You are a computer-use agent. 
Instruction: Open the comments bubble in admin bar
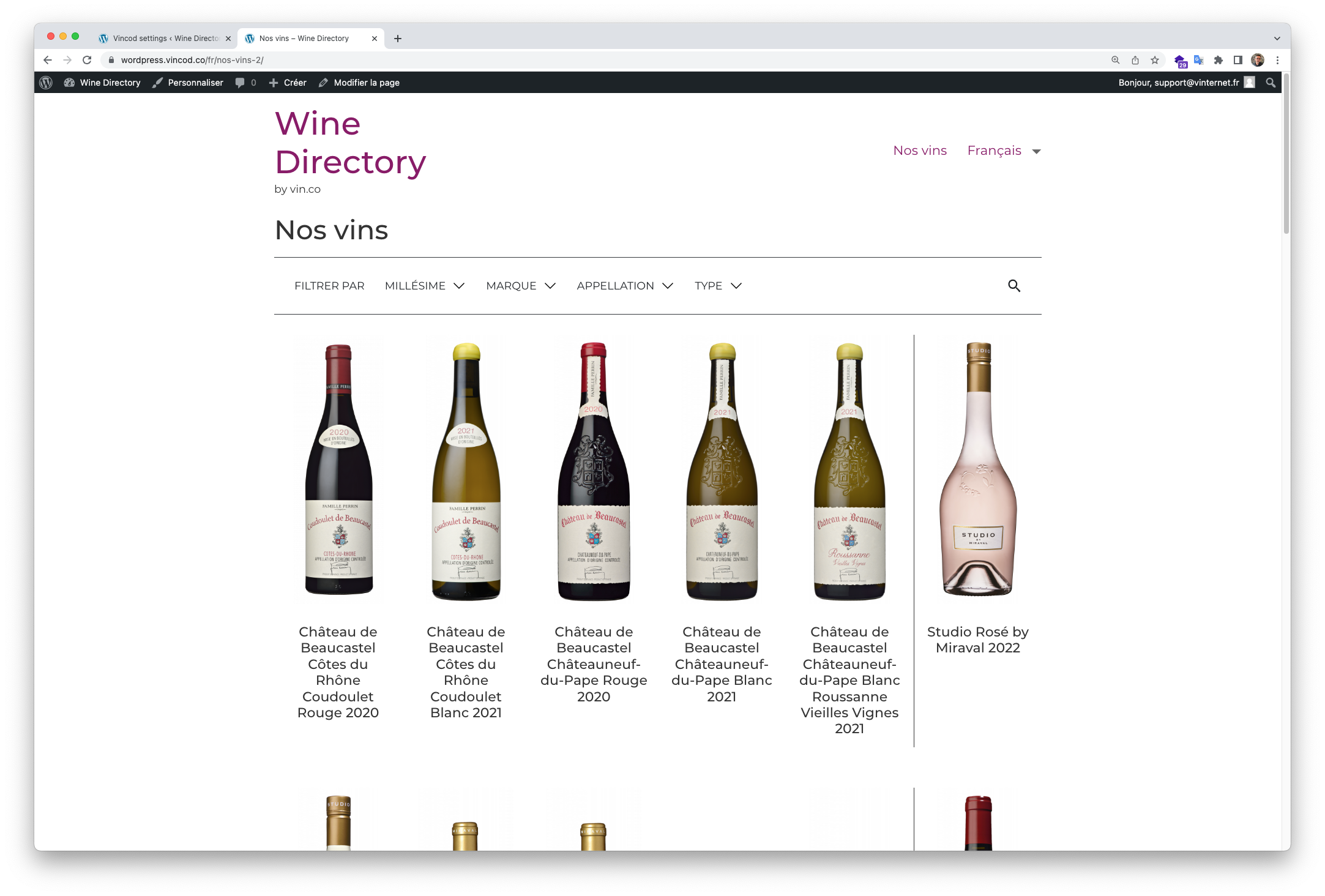[245, 83]
